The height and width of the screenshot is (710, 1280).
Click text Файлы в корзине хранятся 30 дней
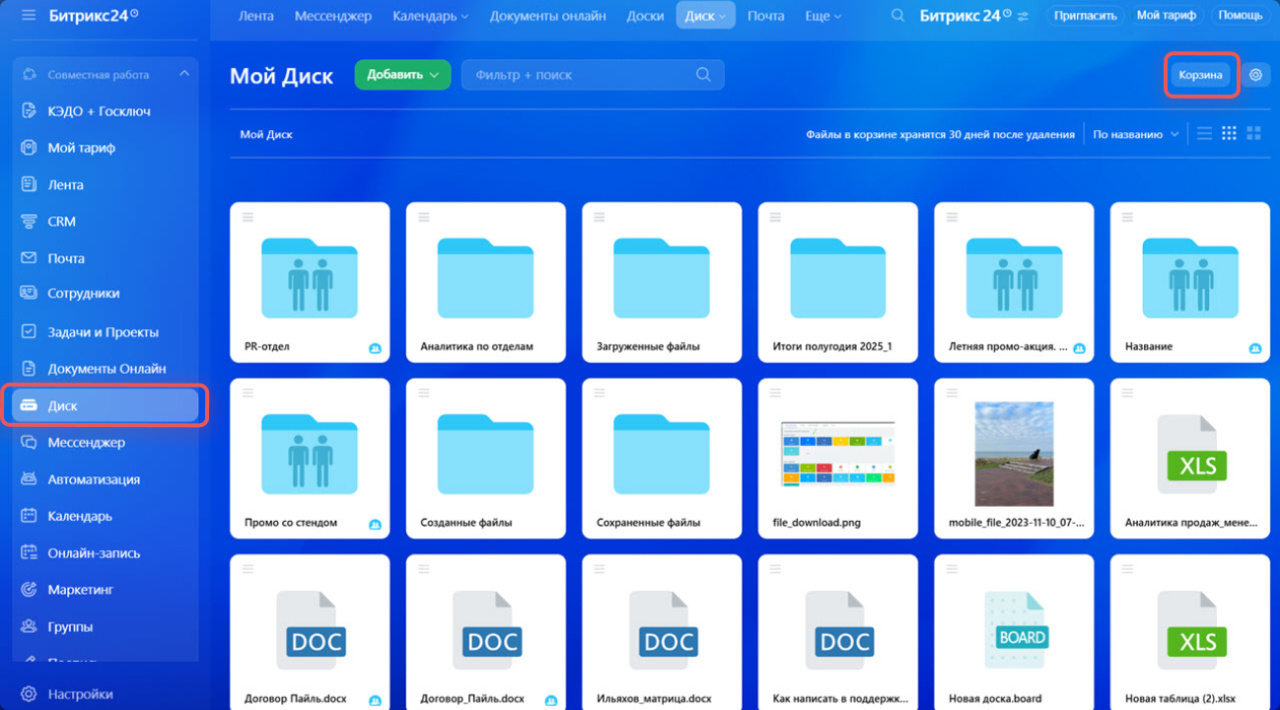[940, 134]
